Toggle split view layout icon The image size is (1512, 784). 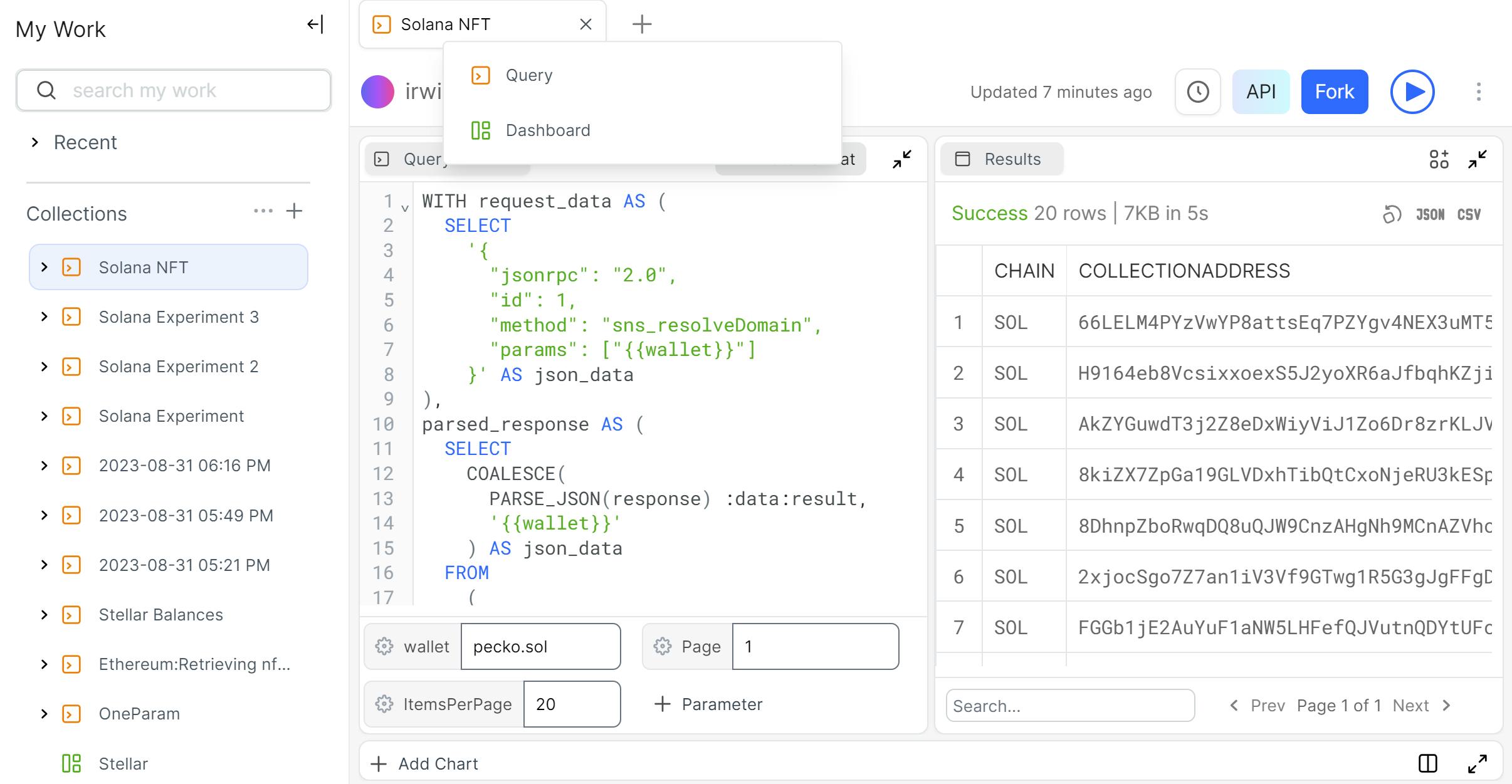[x=1428, y=763]
